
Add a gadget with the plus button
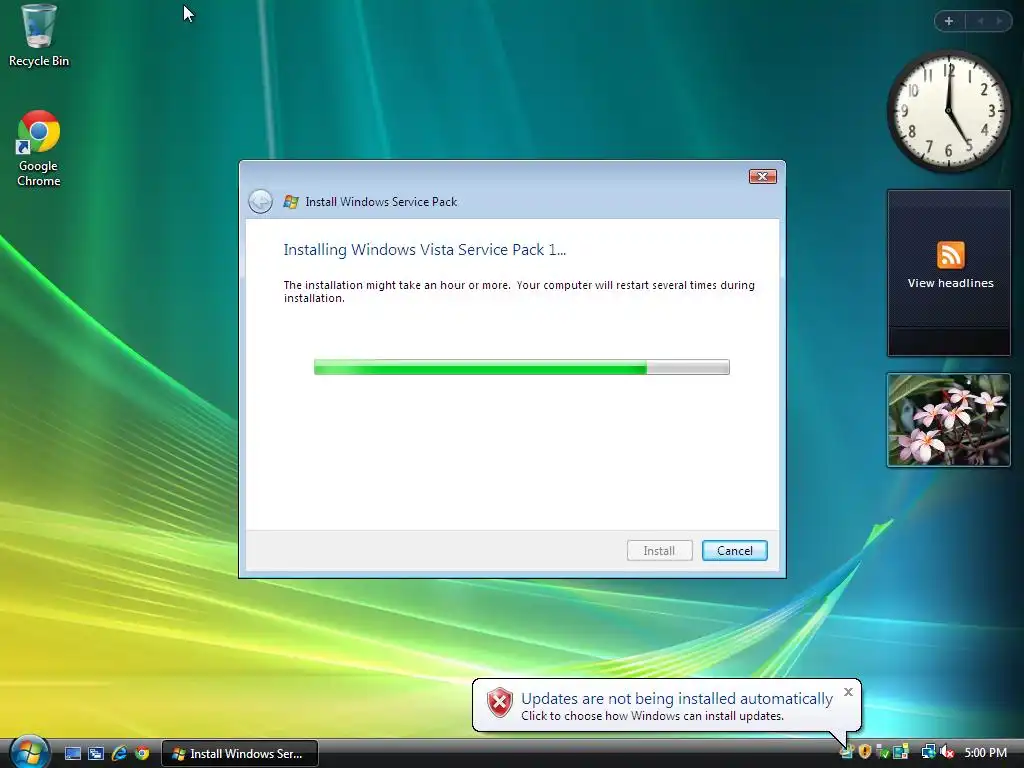(x=949, y=21)
